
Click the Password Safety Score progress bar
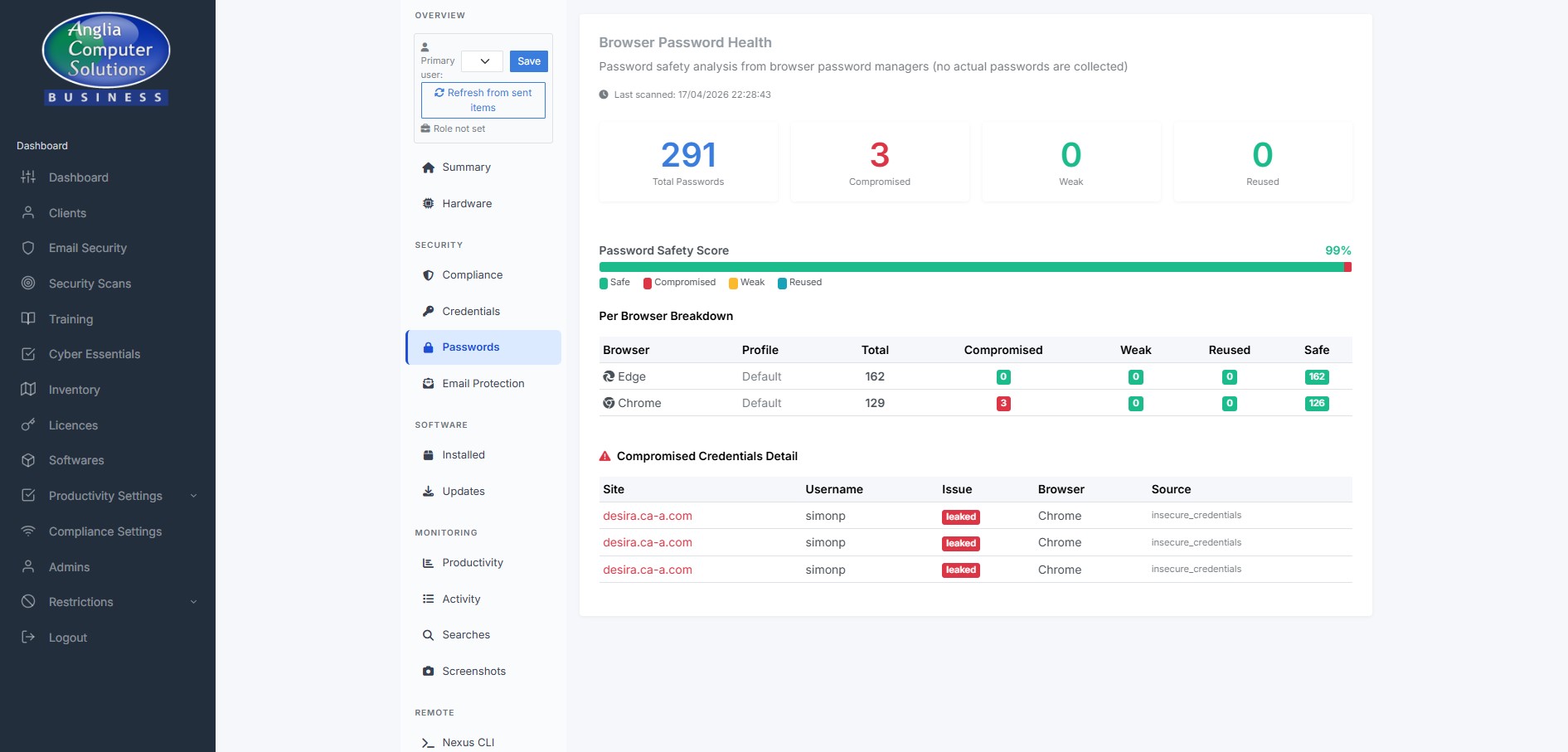tap(975, 266)
